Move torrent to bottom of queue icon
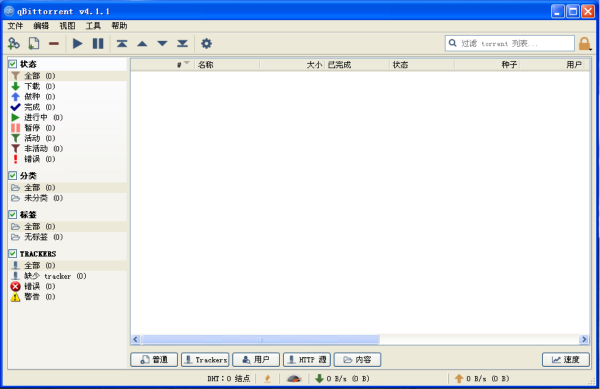Screen dimensions: 600x389 [183, 44]
